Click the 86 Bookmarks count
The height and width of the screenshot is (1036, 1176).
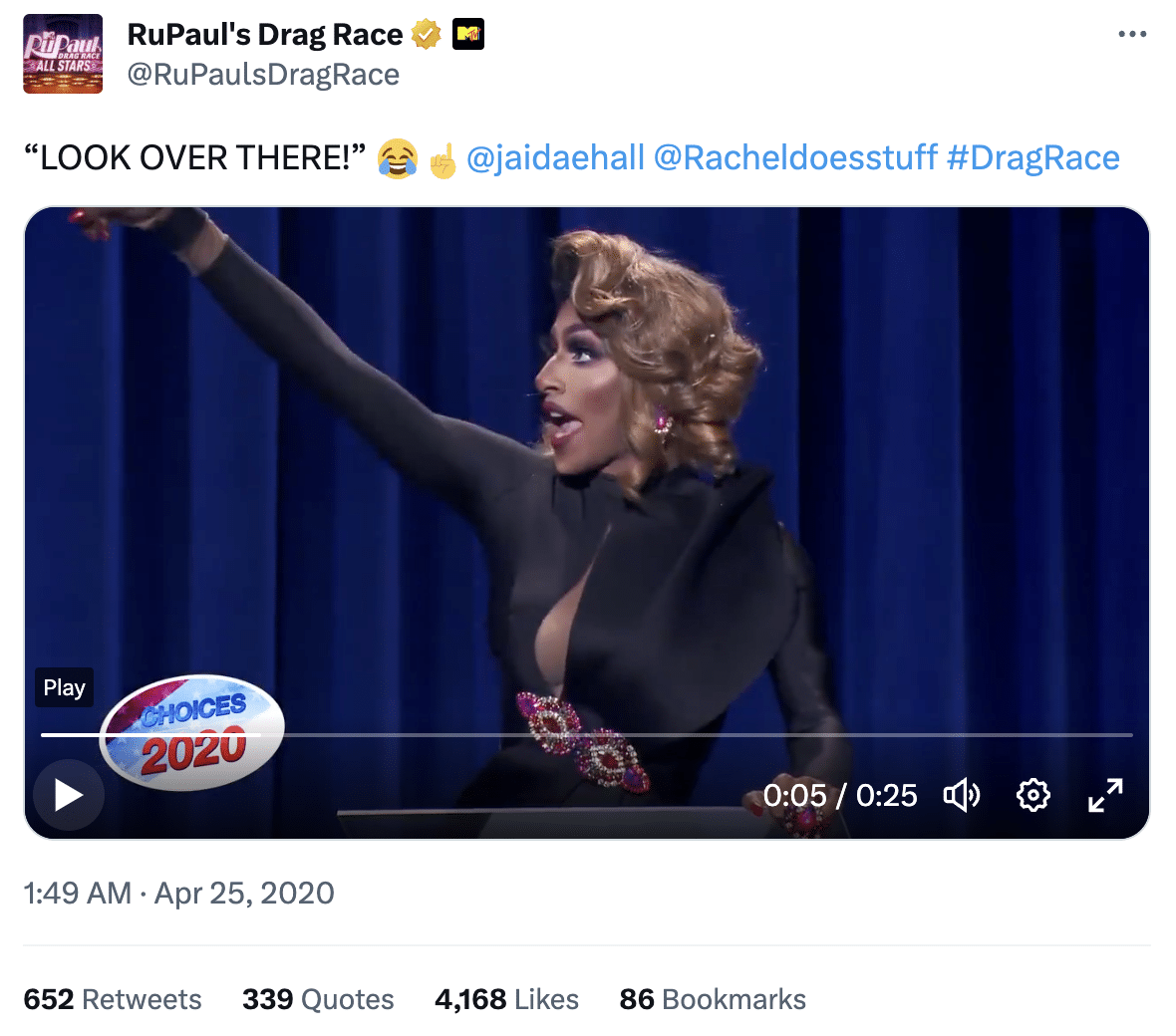(x=713, y=999)
